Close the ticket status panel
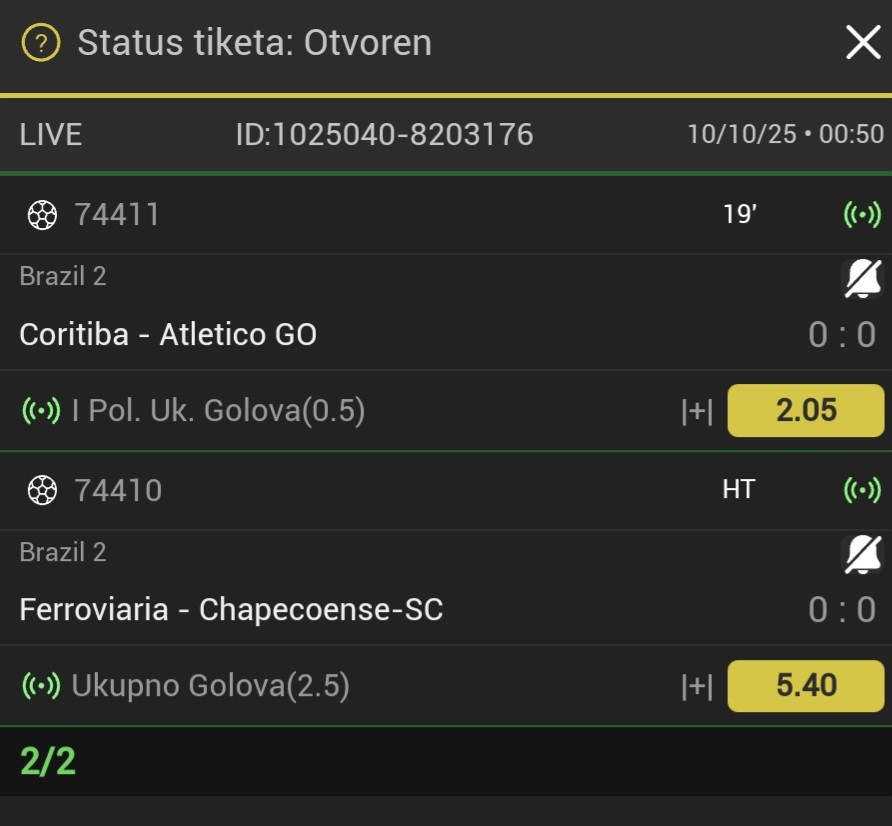 point(863,43)
